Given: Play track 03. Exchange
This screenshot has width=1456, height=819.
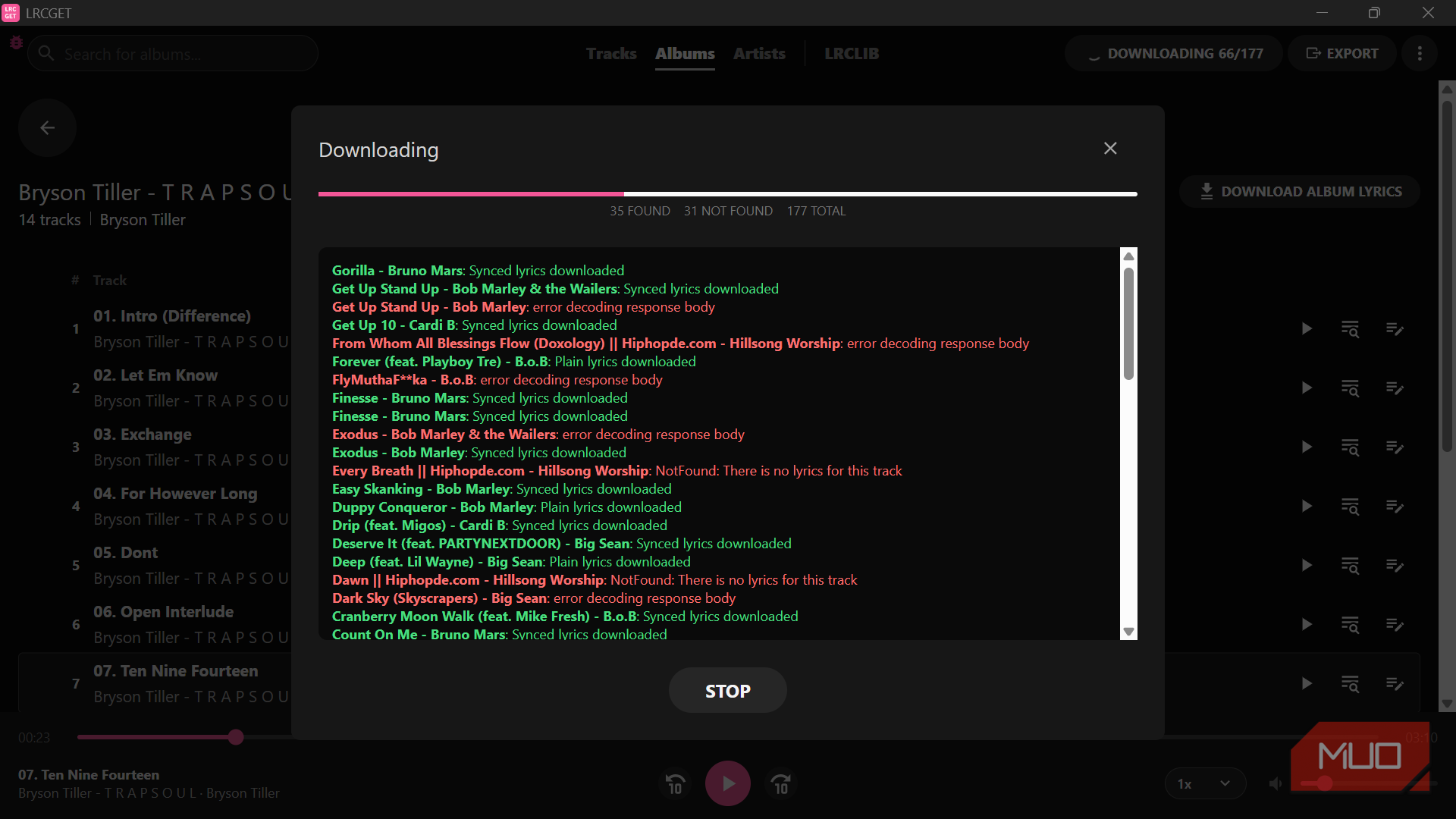Looking at the screenshot, I should pos(1307,447).
